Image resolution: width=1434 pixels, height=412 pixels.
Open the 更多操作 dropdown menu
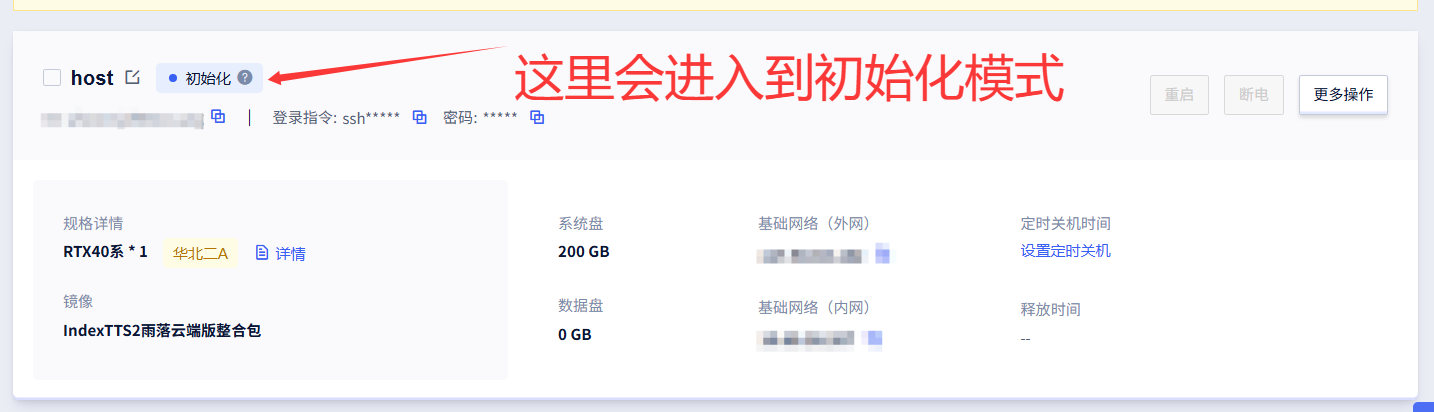click(1342, 95)
